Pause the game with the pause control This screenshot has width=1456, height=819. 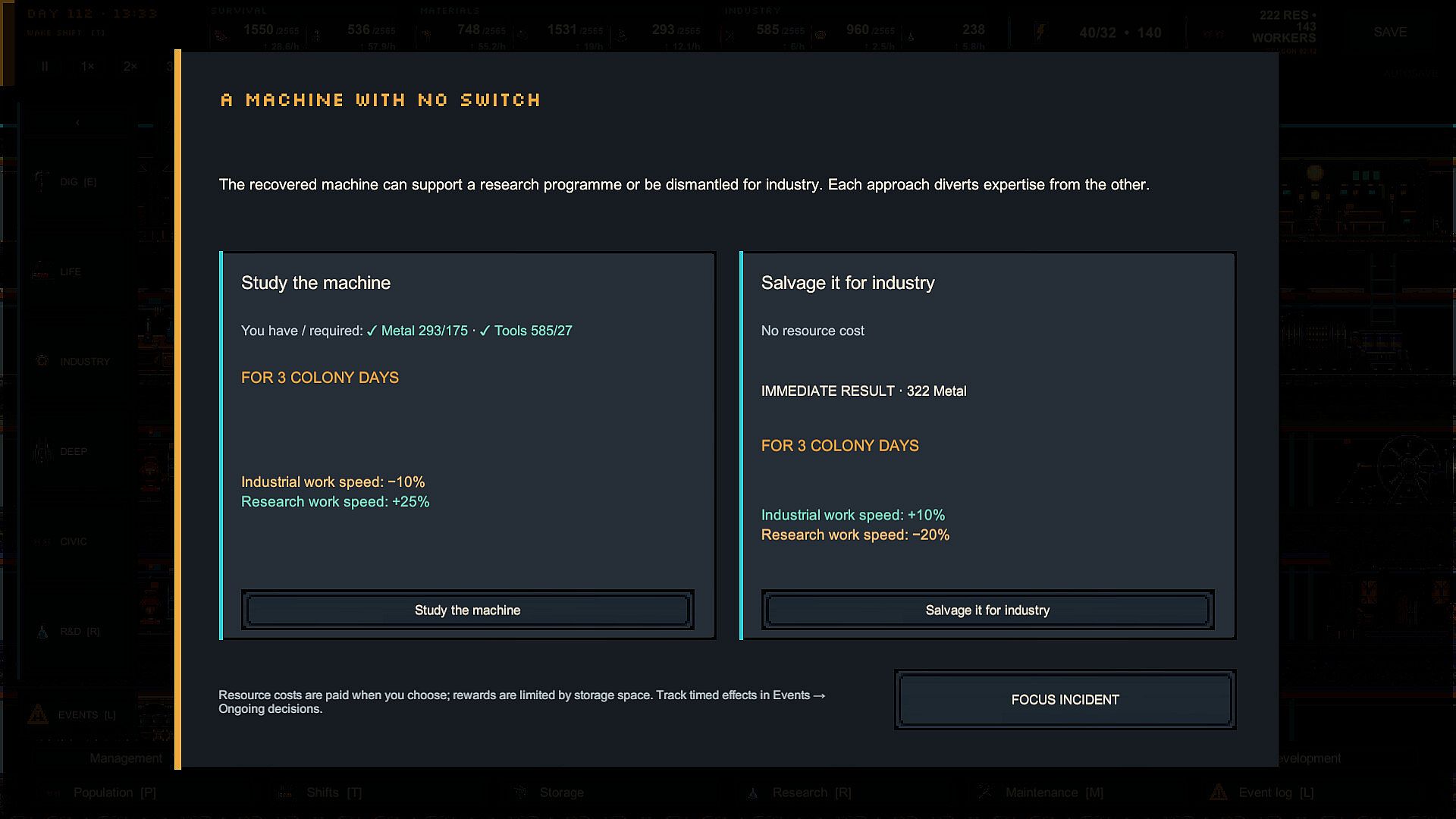coord(45,67)
